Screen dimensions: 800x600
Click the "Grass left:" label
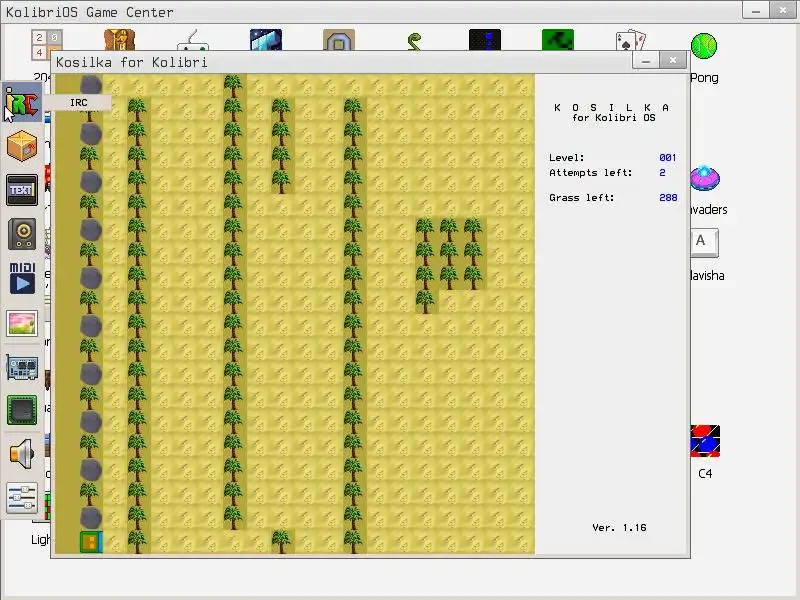click(x=582, y=197)
